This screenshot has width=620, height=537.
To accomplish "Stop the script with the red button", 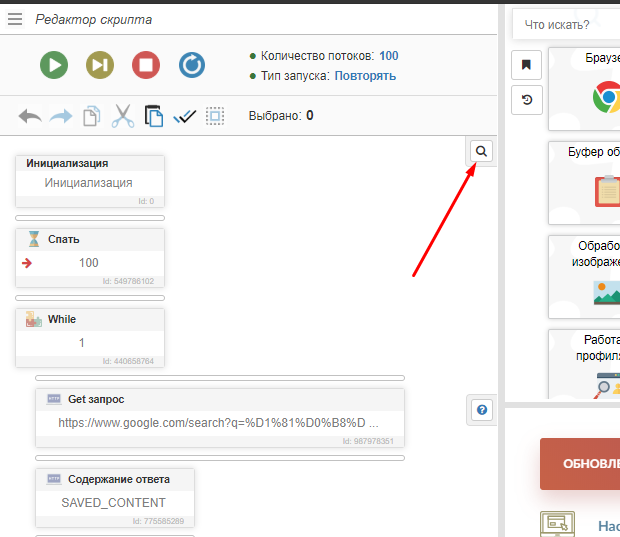I will [x=146, y=66].
